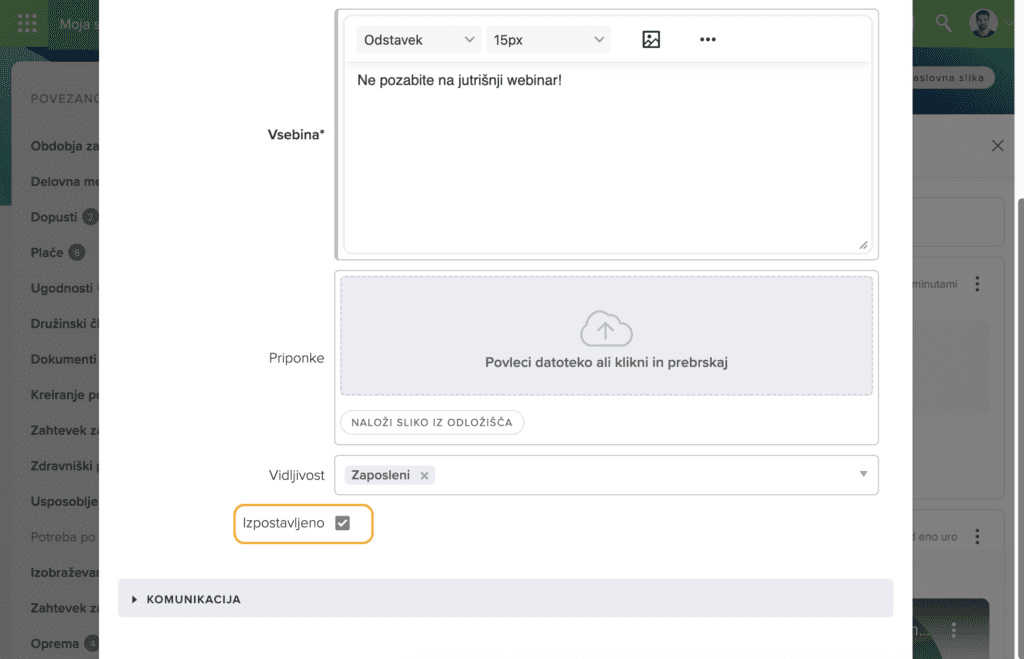Click into the Vsebina text editor area
This screenshot has width=1024, height=659.
pyautogui.click(x=605, y=160)
